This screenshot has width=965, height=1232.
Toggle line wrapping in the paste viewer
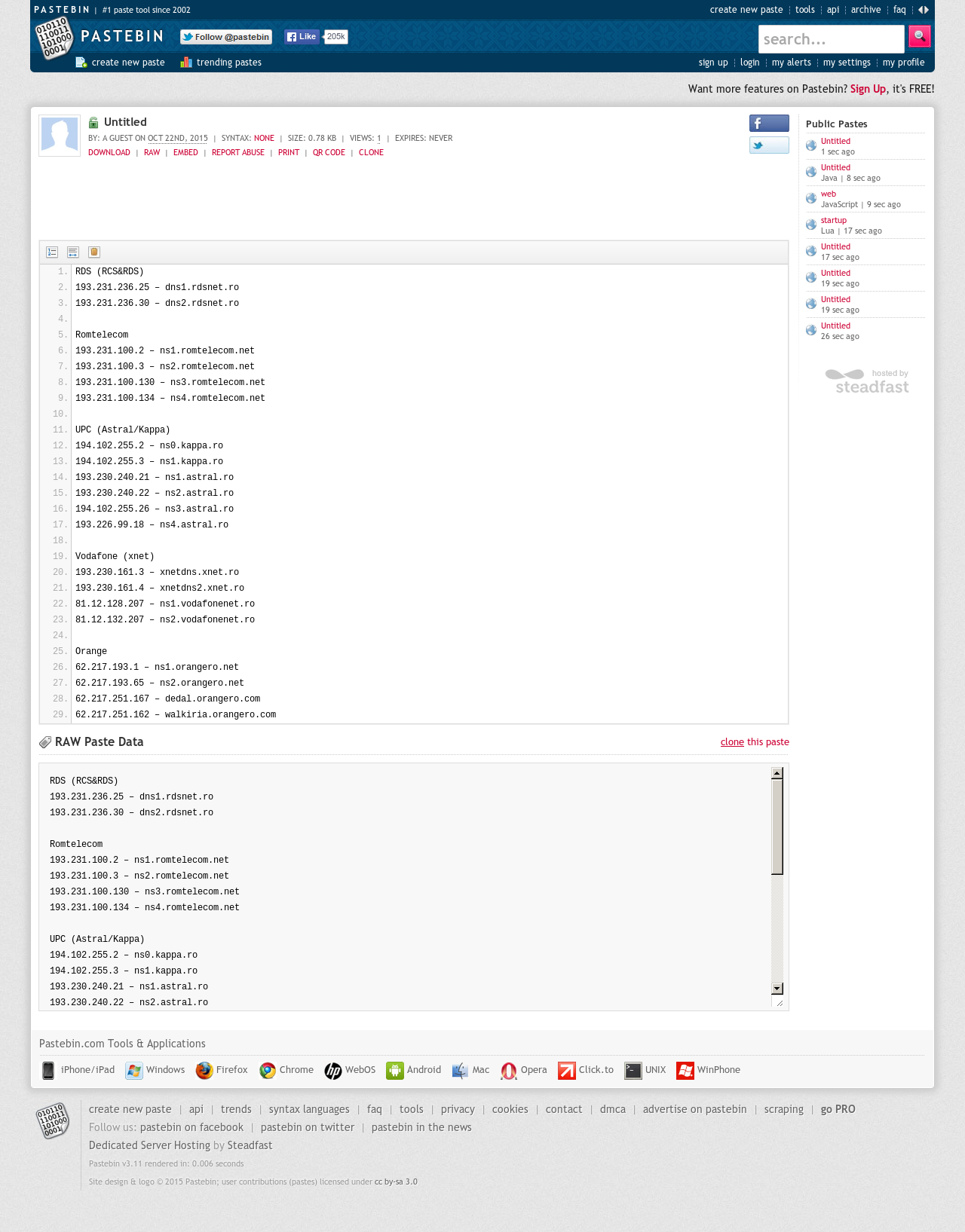(73, 252)
